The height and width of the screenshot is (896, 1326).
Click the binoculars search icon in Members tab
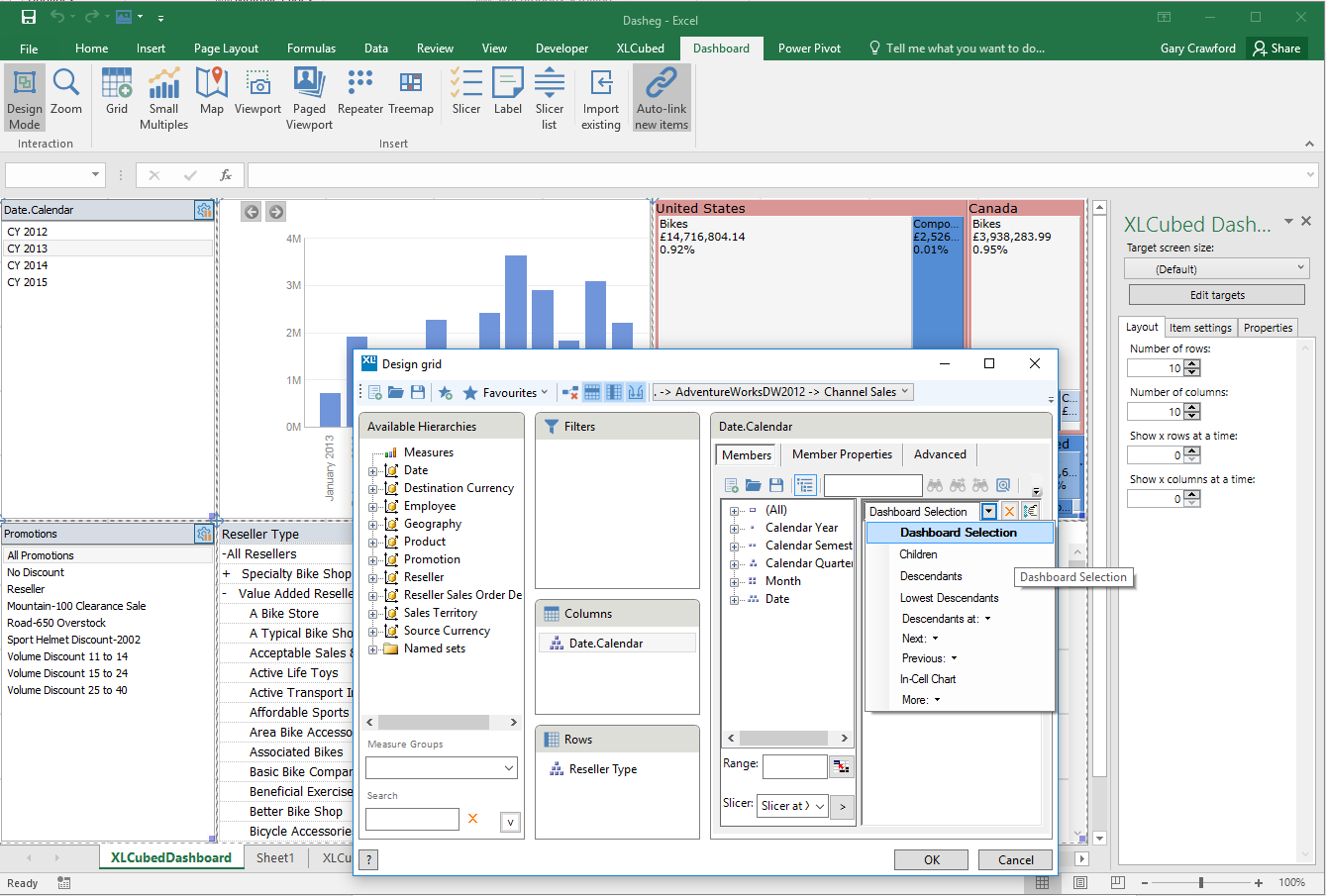click(935, 485)
